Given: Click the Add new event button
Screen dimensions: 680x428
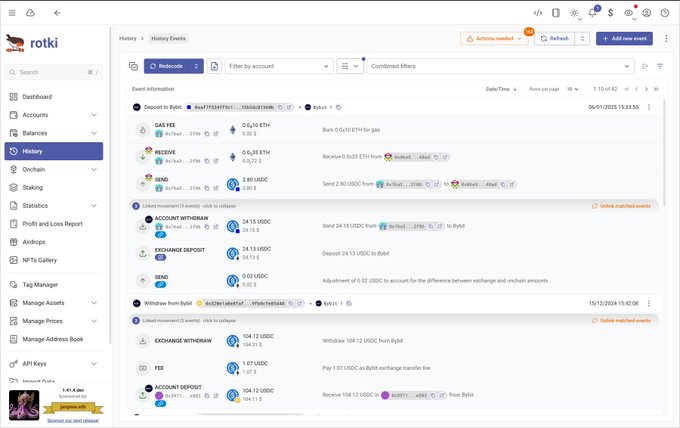Looking at the screenshot, I should click(x=624, y=39).
